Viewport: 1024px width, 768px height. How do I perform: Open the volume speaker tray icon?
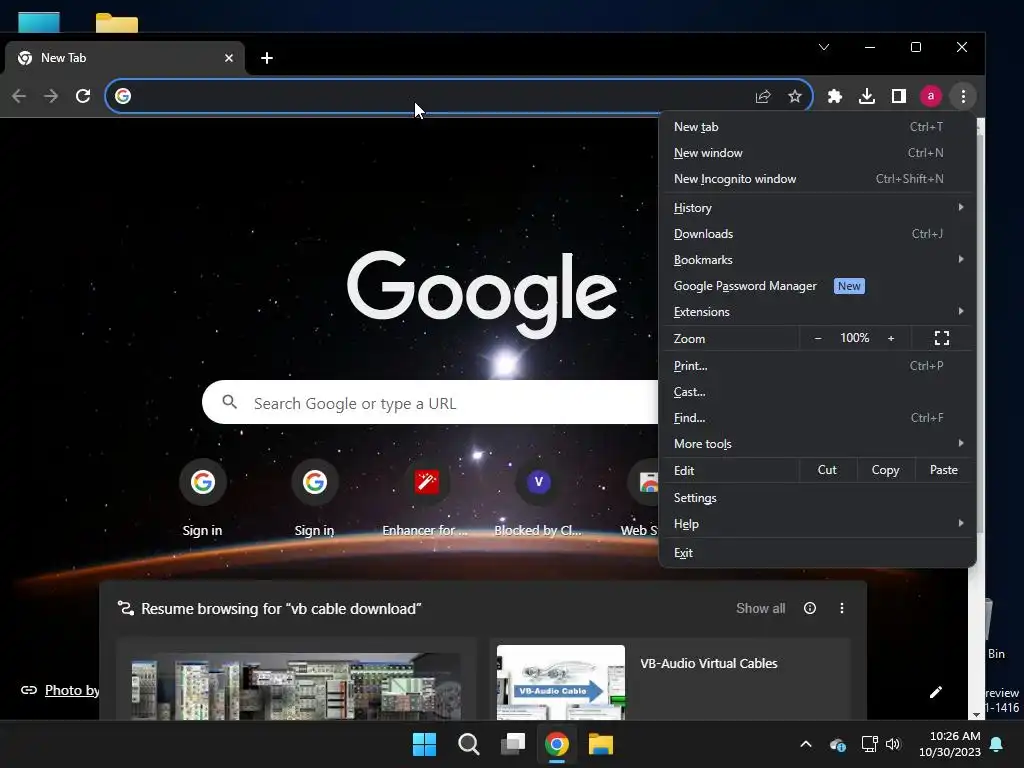click(x=893, y=744)
